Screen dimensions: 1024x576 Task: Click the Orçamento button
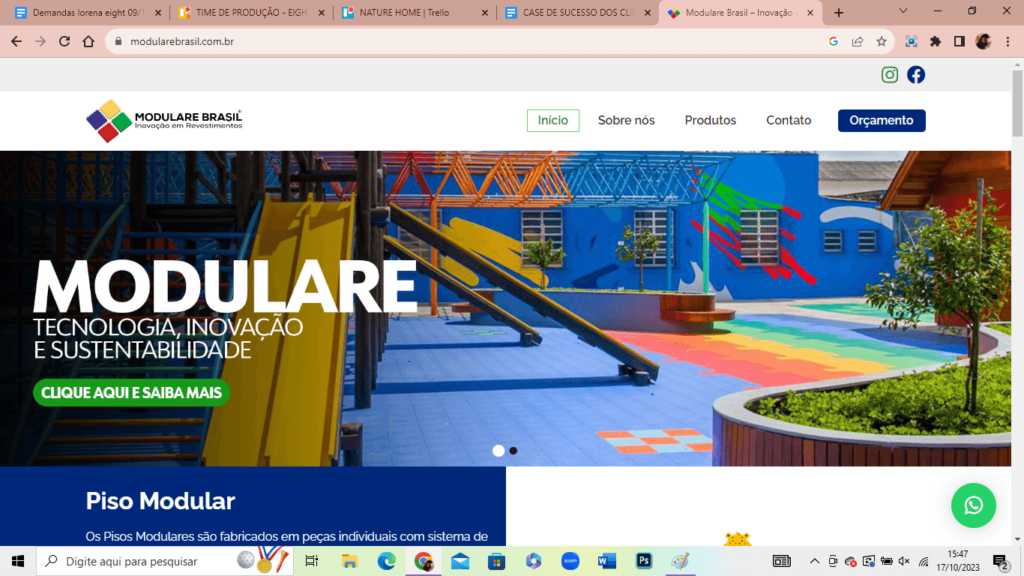click(881, 120)
